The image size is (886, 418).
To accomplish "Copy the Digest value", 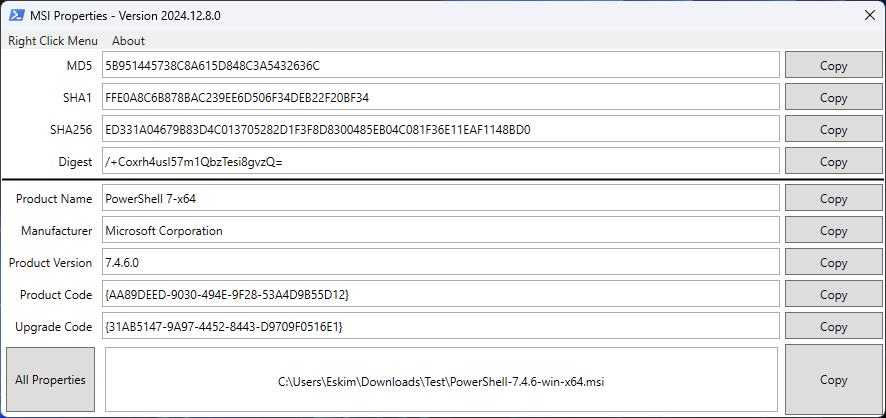I will pos(833,162).
